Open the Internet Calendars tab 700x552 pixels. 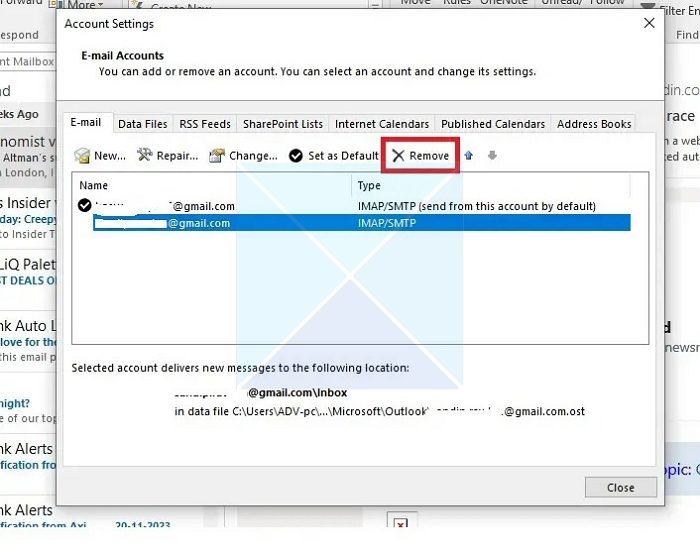pyautogui.click(x=382, y=124)
